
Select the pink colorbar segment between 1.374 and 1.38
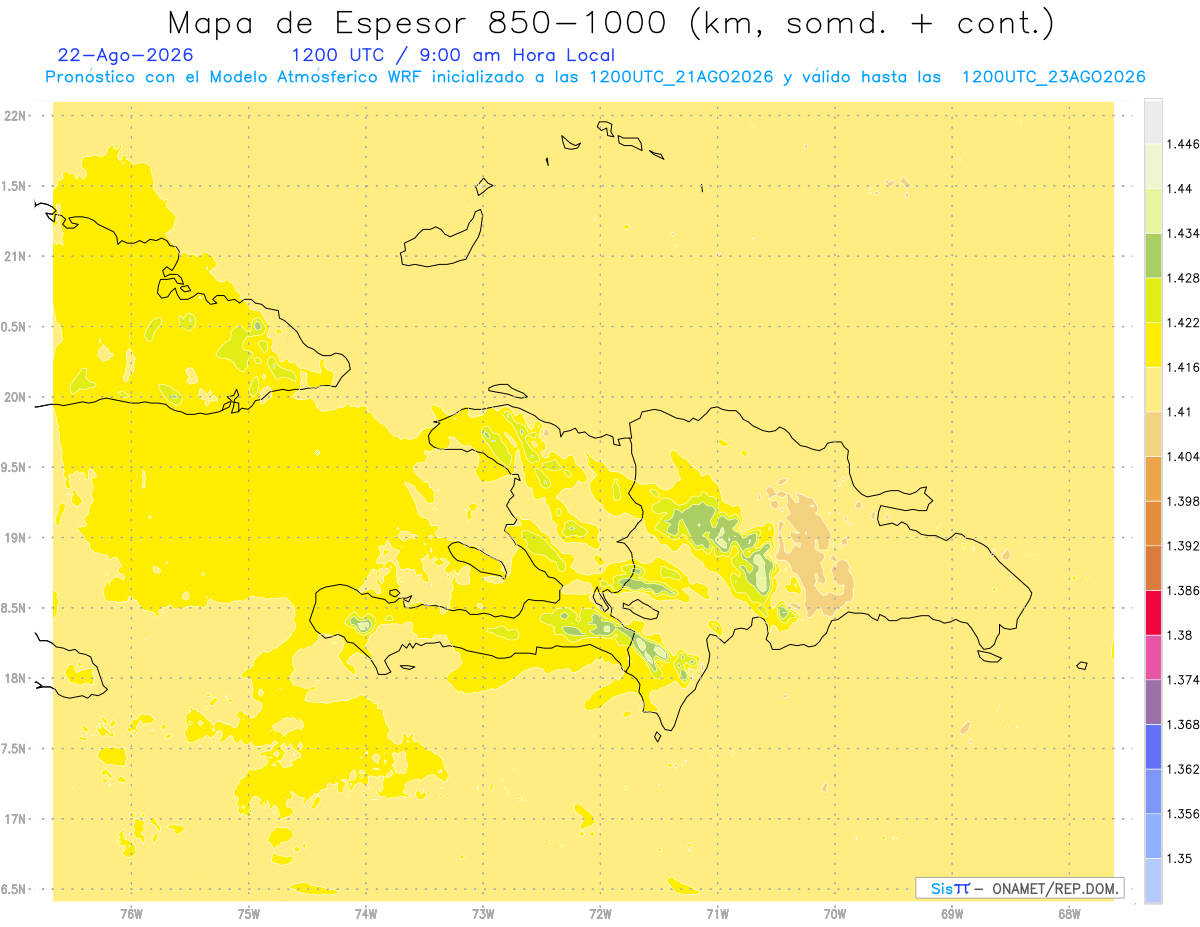[1153, 657]
